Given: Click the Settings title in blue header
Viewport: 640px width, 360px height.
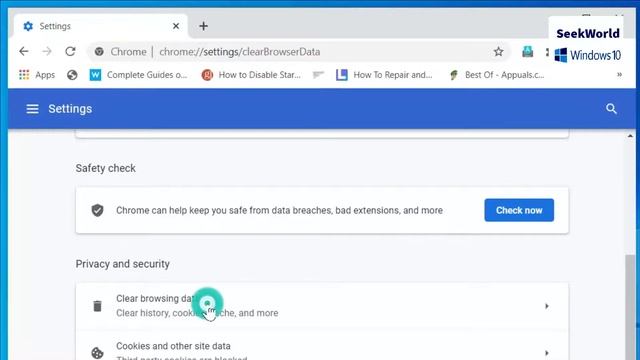Looking at the screenshot, I should pyautogui.click(x=70, y=109).
